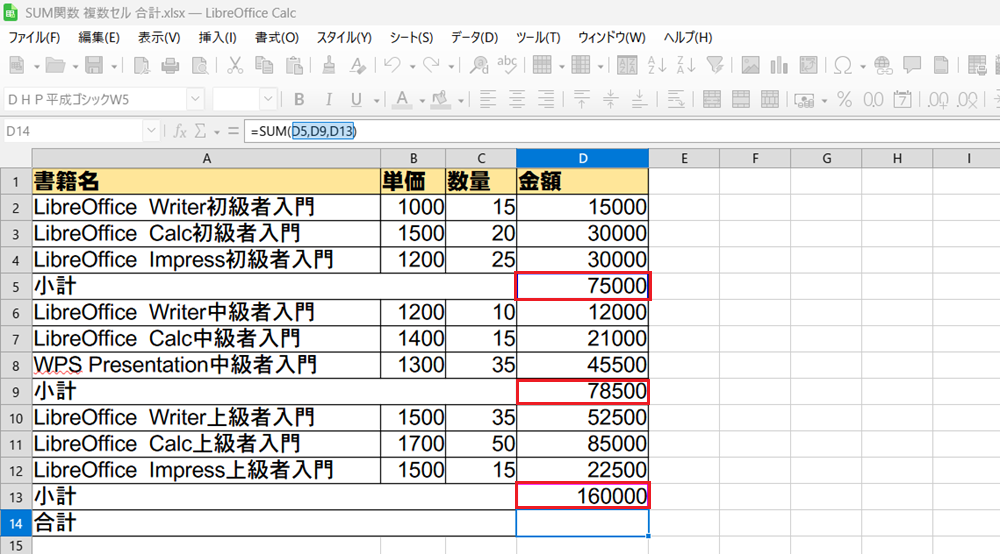Open Headers and Footers icon
The image size is (1000, 554).
pos(941,65)
